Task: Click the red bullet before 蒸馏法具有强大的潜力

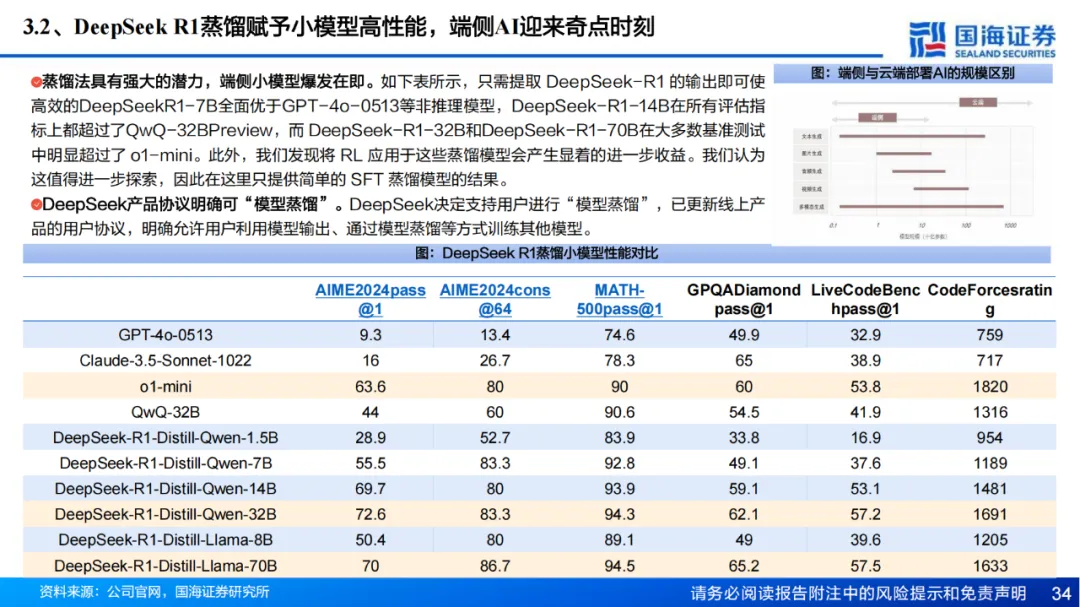Action: (x=36, y=82)
